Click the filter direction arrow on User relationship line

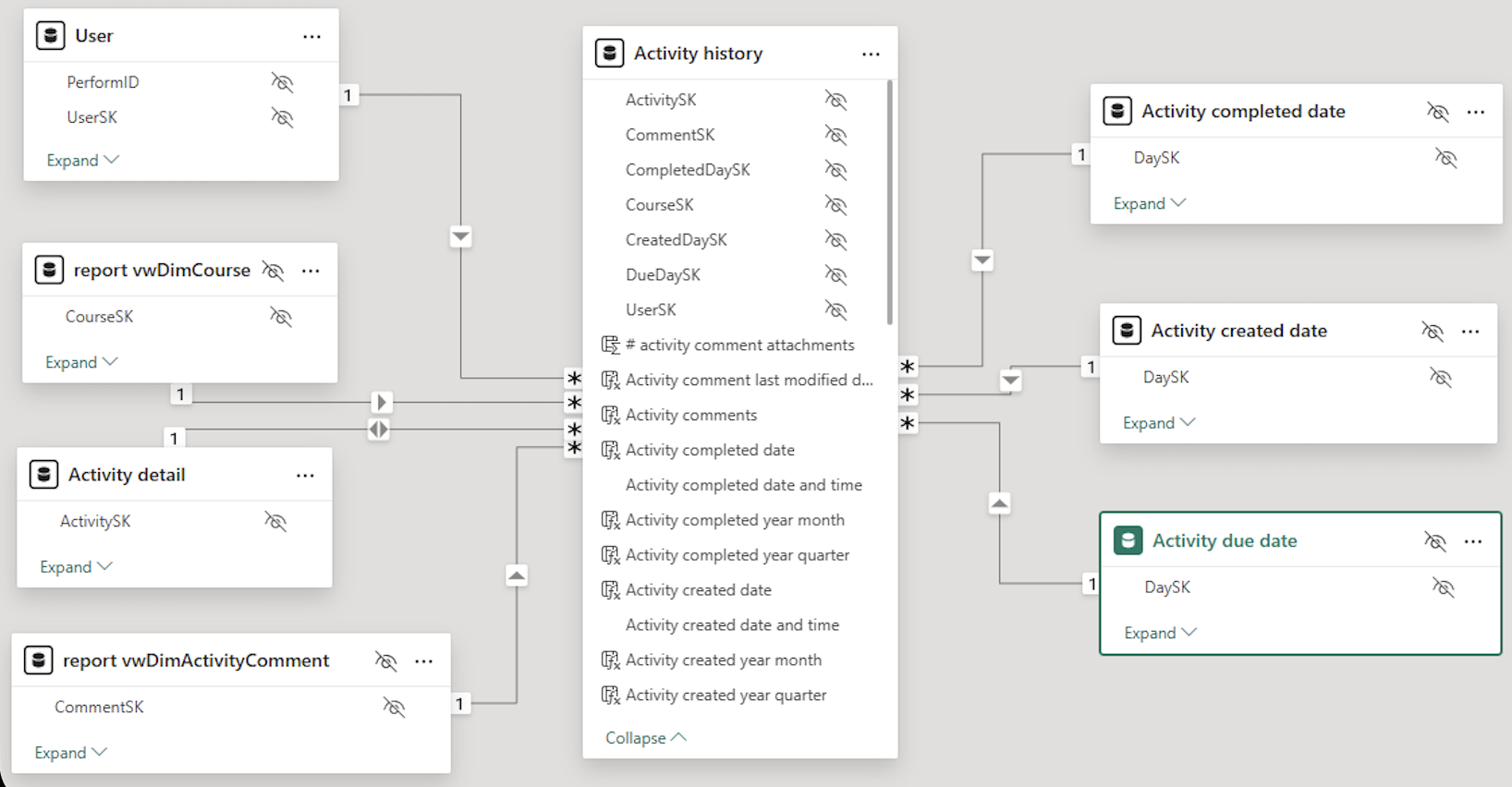460,236
